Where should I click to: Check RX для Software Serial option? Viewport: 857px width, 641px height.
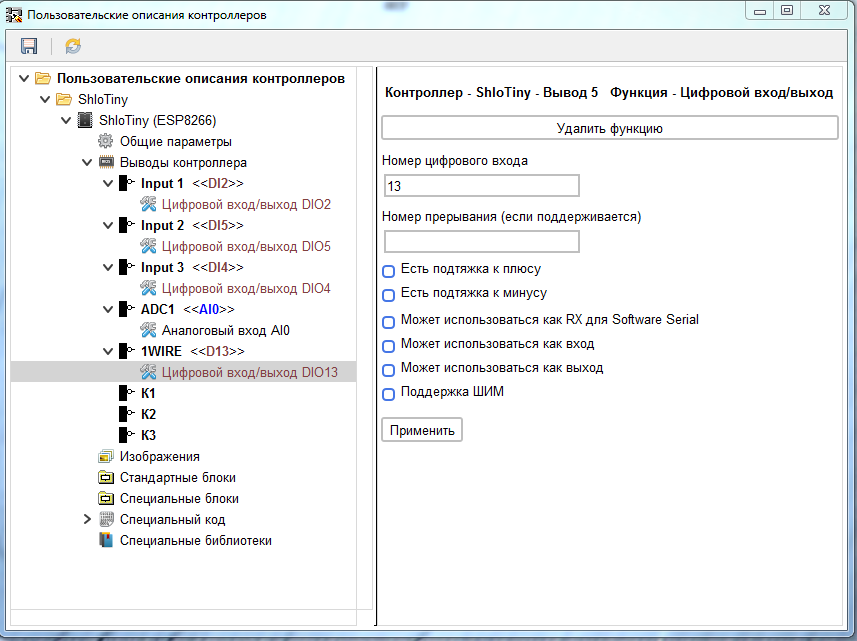click(x=389, y=322)
